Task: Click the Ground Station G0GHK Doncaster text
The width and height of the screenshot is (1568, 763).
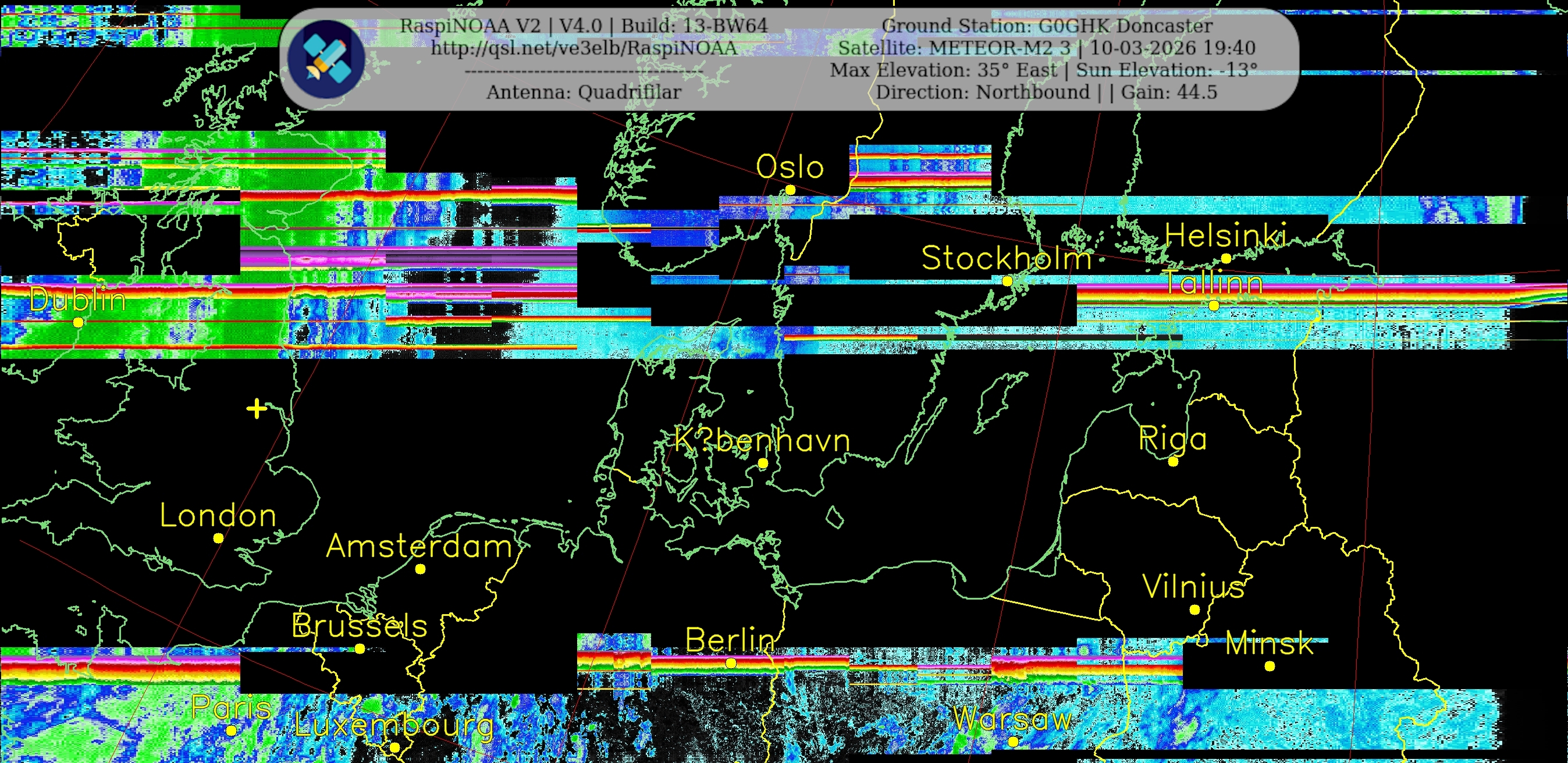Action: [1046, 26]
